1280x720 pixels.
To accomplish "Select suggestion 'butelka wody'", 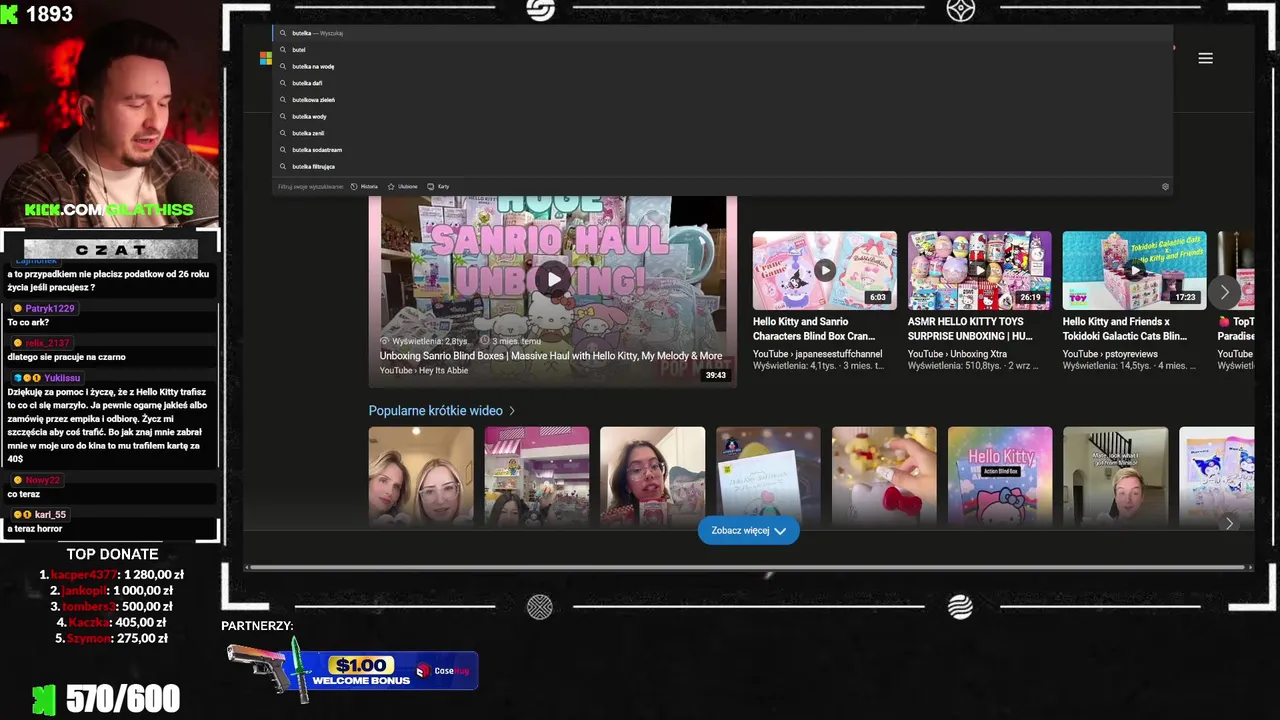I will click(722, 116).
